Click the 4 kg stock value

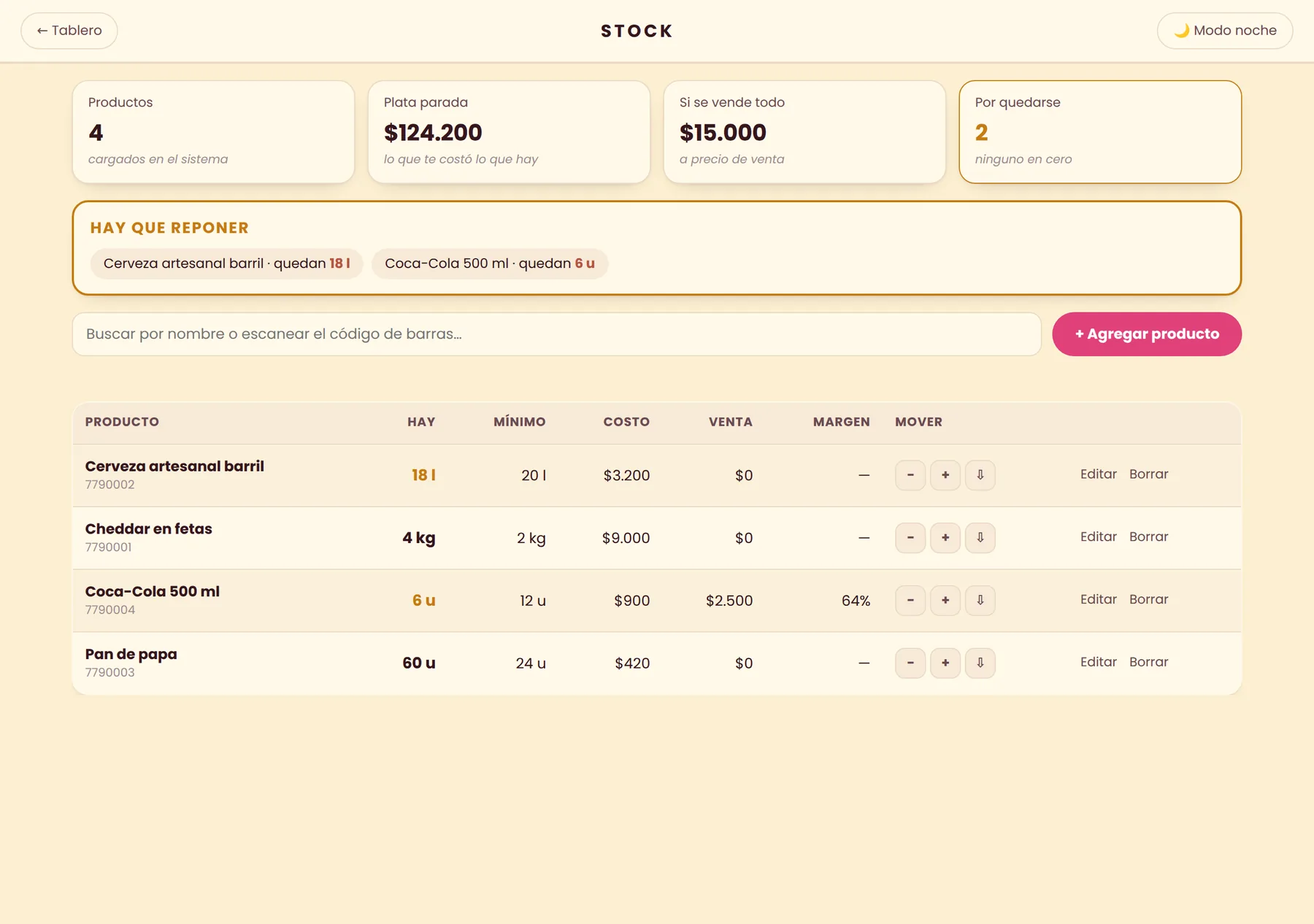pos(419,538)
